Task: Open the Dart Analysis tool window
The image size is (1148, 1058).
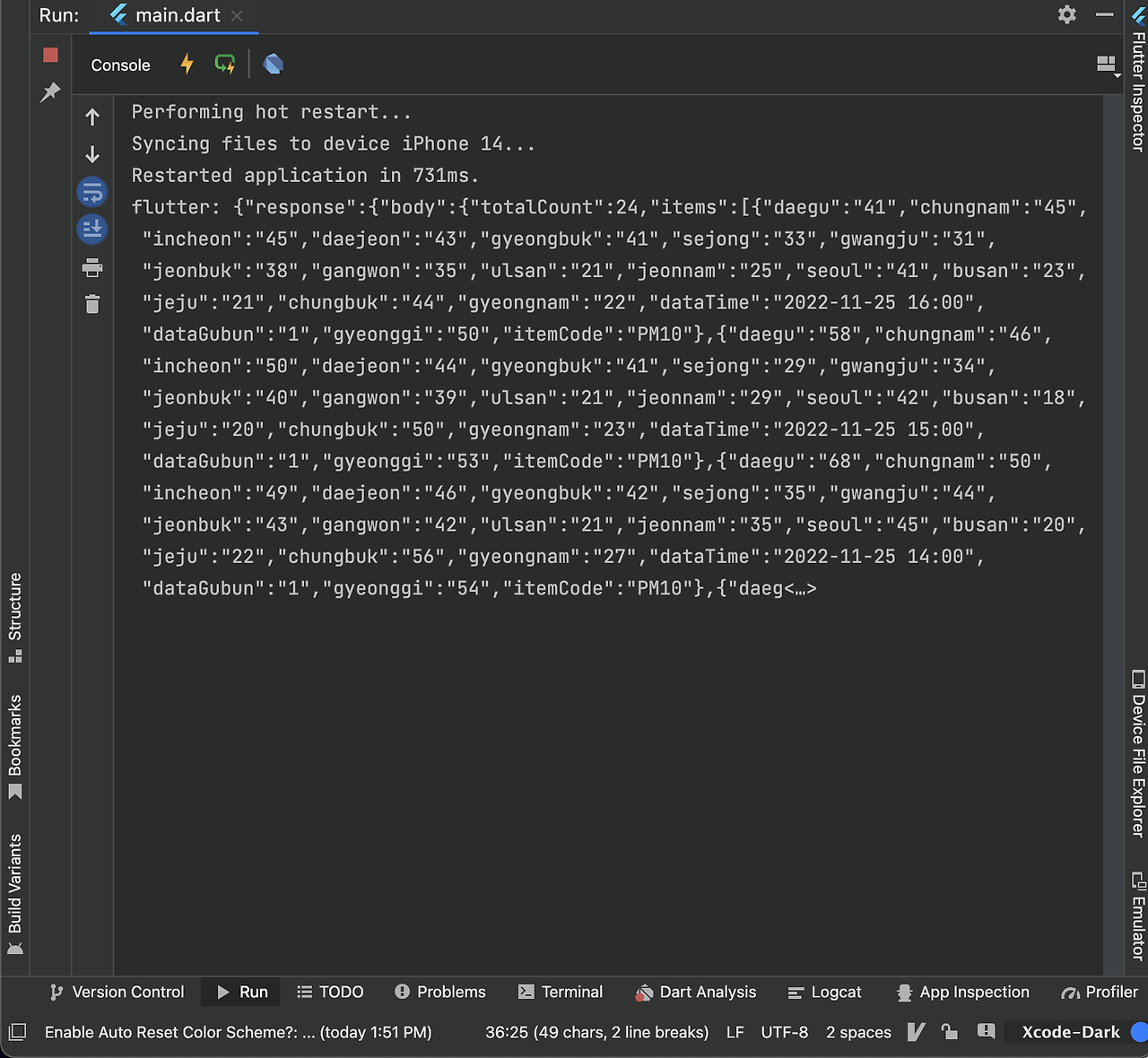Action: [x=696, y=992]
